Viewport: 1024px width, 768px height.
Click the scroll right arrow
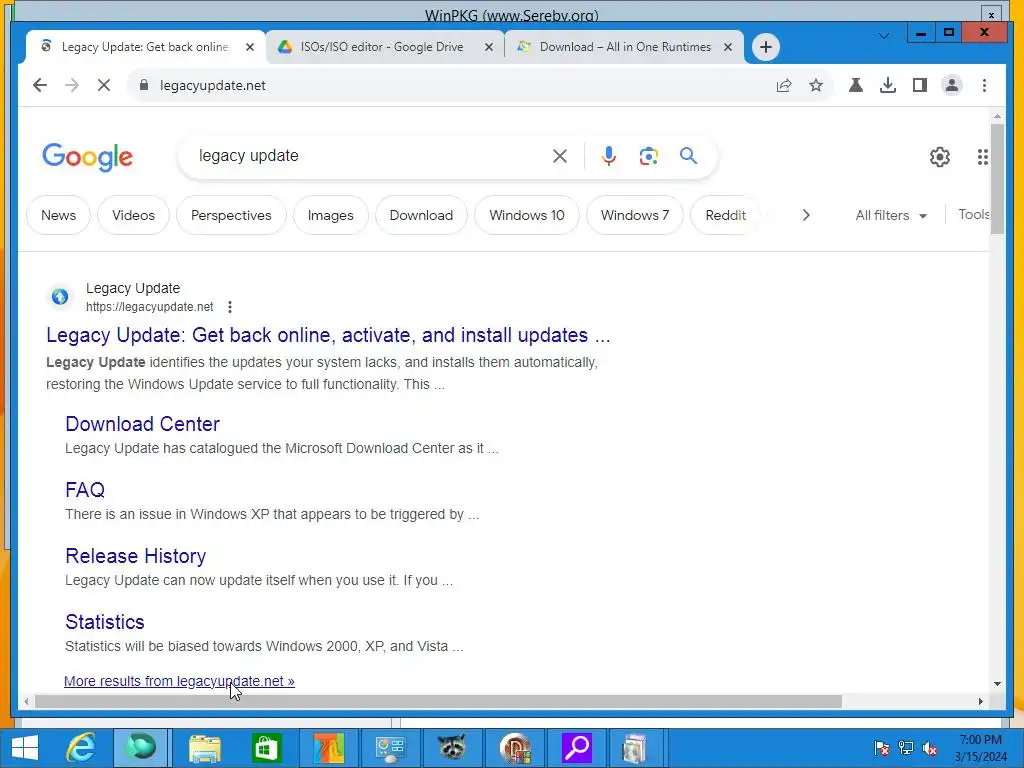(x=980, y=702)
